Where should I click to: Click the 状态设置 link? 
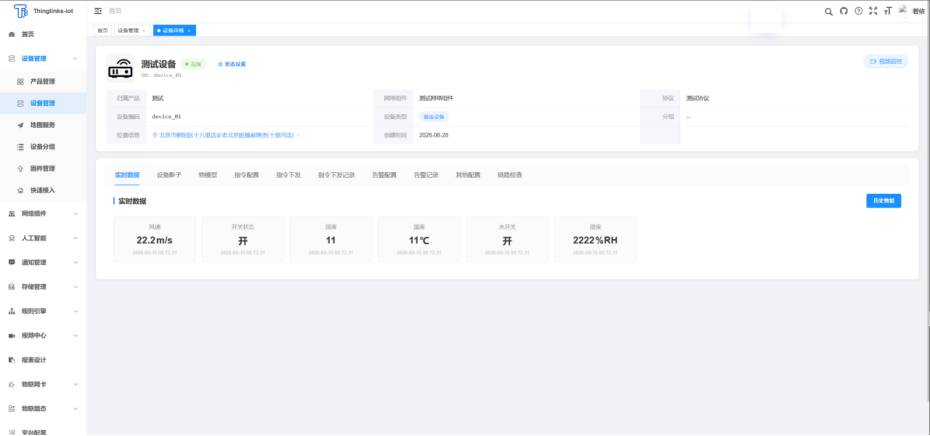pos(232,64)
